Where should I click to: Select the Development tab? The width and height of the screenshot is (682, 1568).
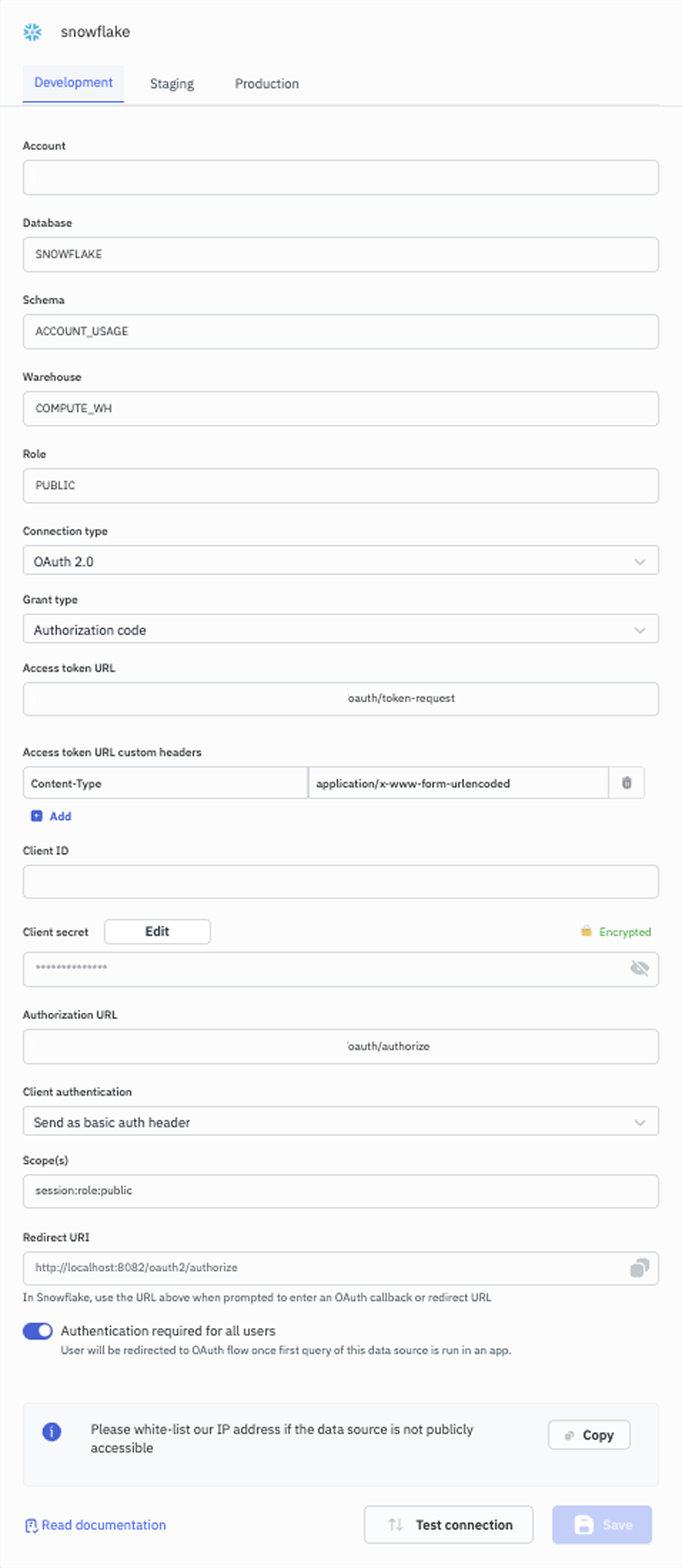[x=73, y=83]
